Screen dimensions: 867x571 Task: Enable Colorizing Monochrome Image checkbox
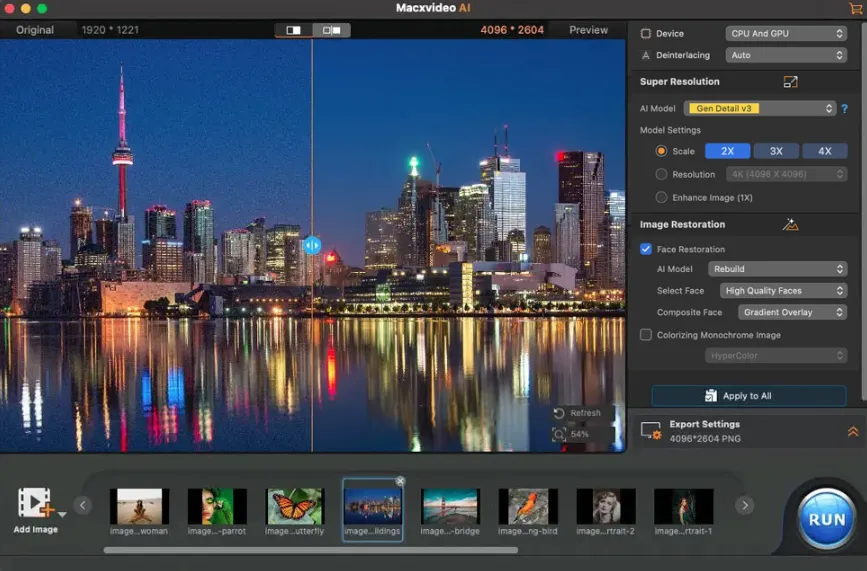pos(646,334)
